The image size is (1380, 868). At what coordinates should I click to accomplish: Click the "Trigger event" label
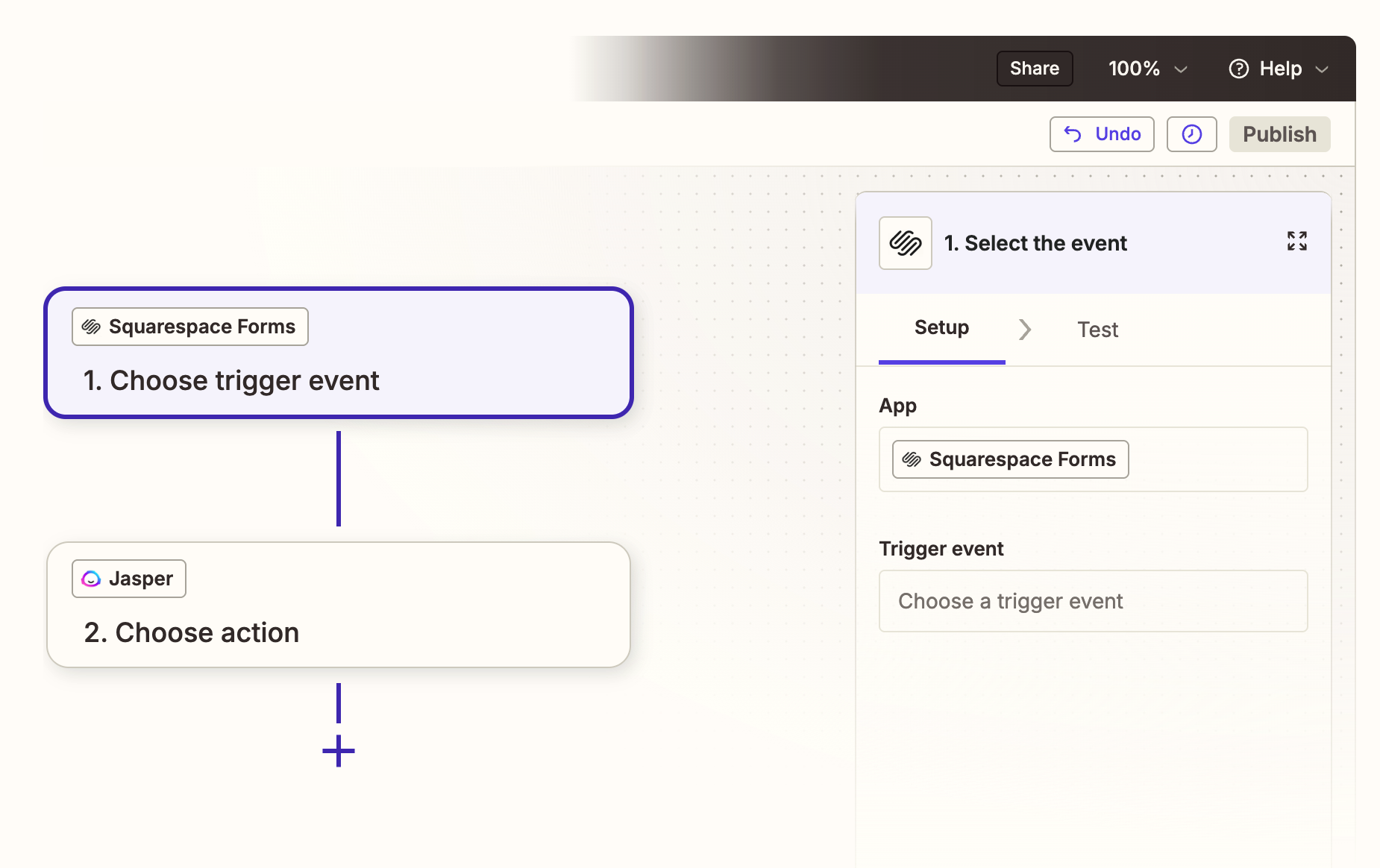(941, 549)
